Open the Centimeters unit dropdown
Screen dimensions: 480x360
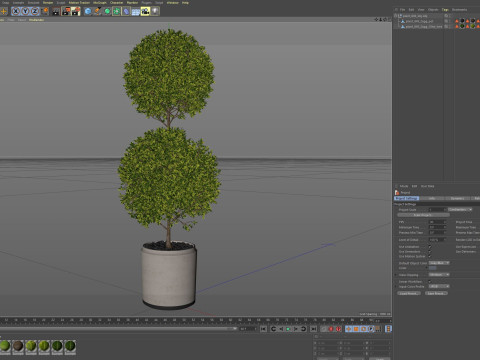pyautogui.click(x=460, y=210)
